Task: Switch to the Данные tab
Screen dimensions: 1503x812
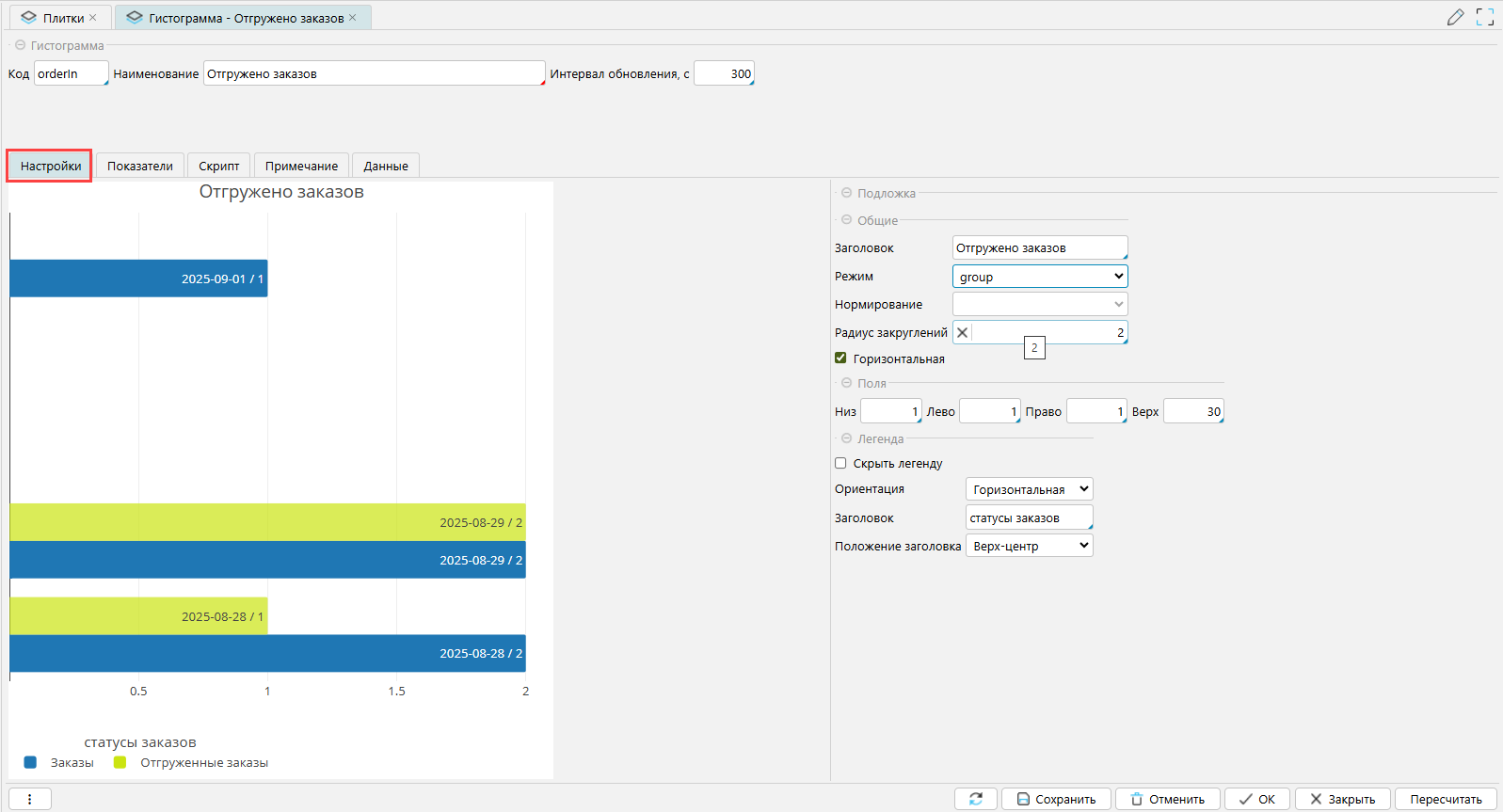Action: point(386,166)
